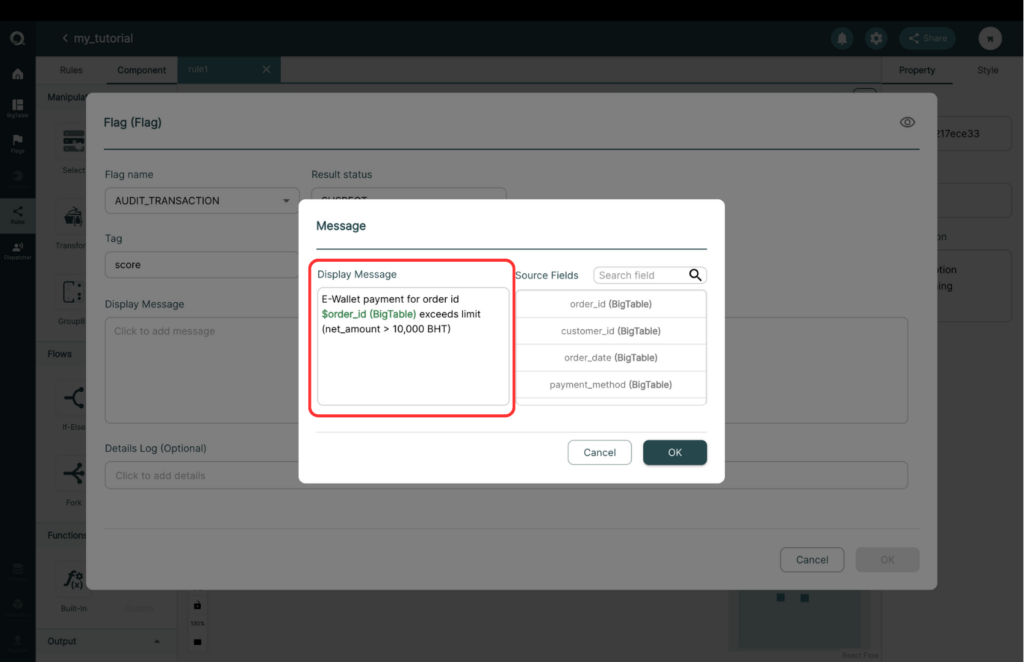The width and height of the screenshot is (1024, 662).
Task: Click the Home icon in left sidebar
Action: [18, 74]
